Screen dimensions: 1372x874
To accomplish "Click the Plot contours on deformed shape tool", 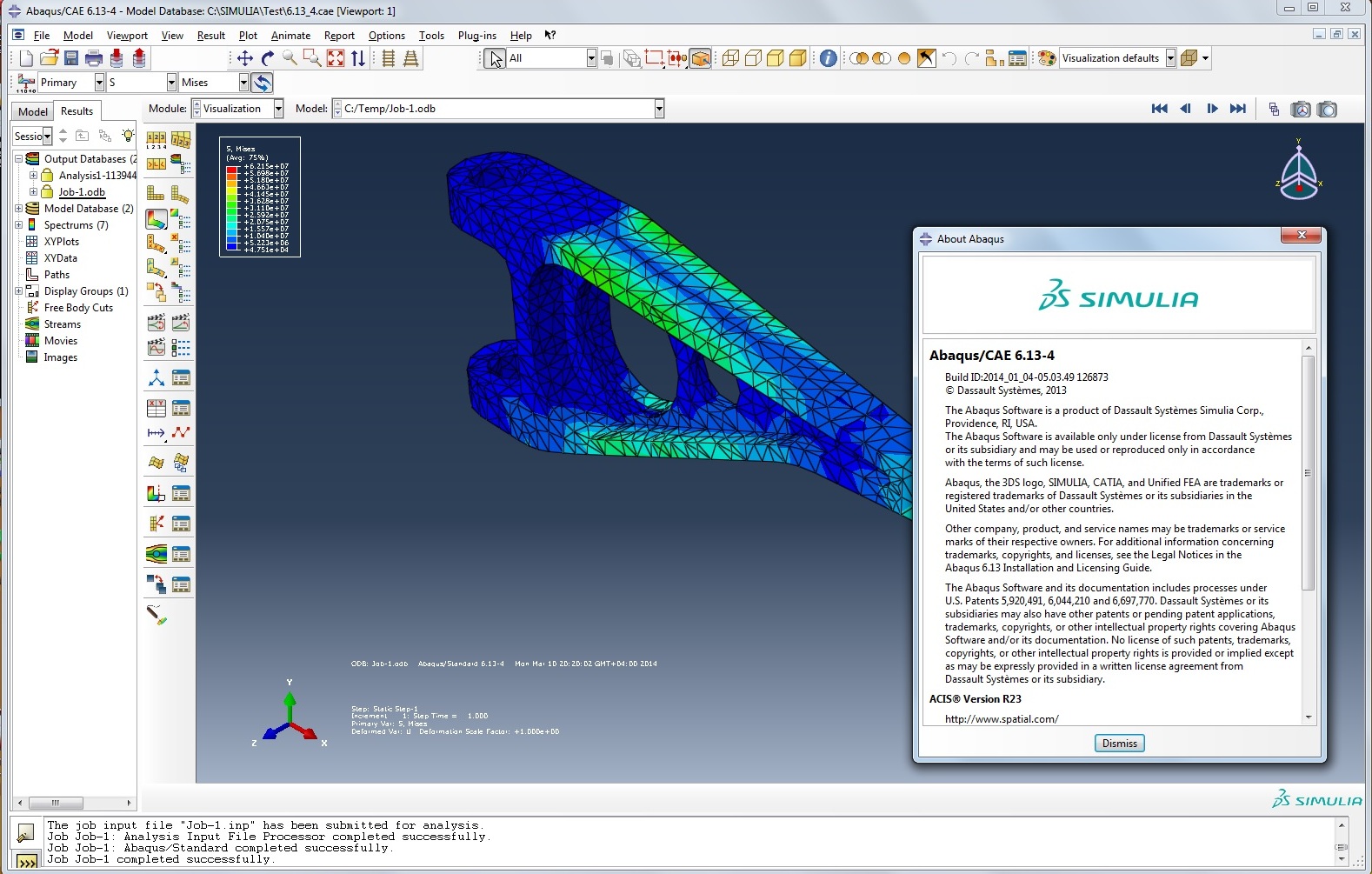I will pyautogui.click(x=156, y=219).
